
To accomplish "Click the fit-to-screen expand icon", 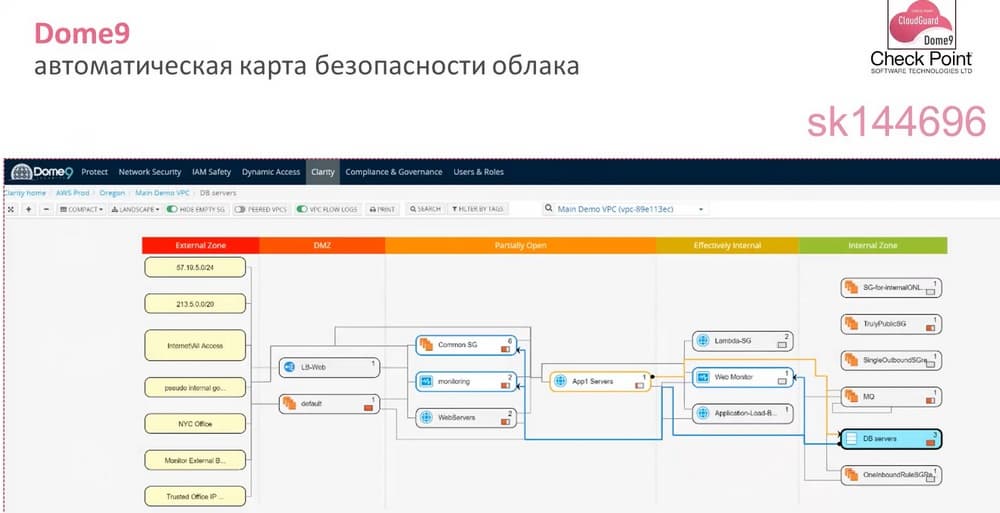I will pos(11,209).
